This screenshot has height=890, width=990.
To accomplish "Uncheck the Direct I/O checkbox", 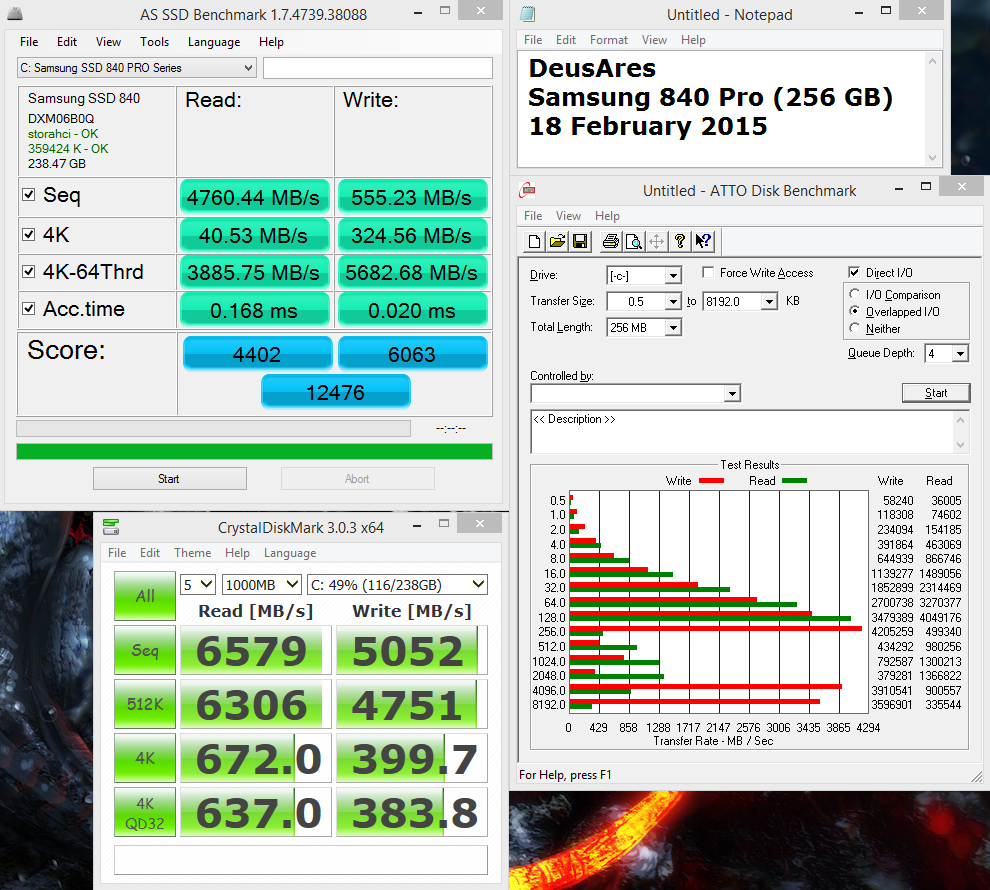I will click(854, 273).
